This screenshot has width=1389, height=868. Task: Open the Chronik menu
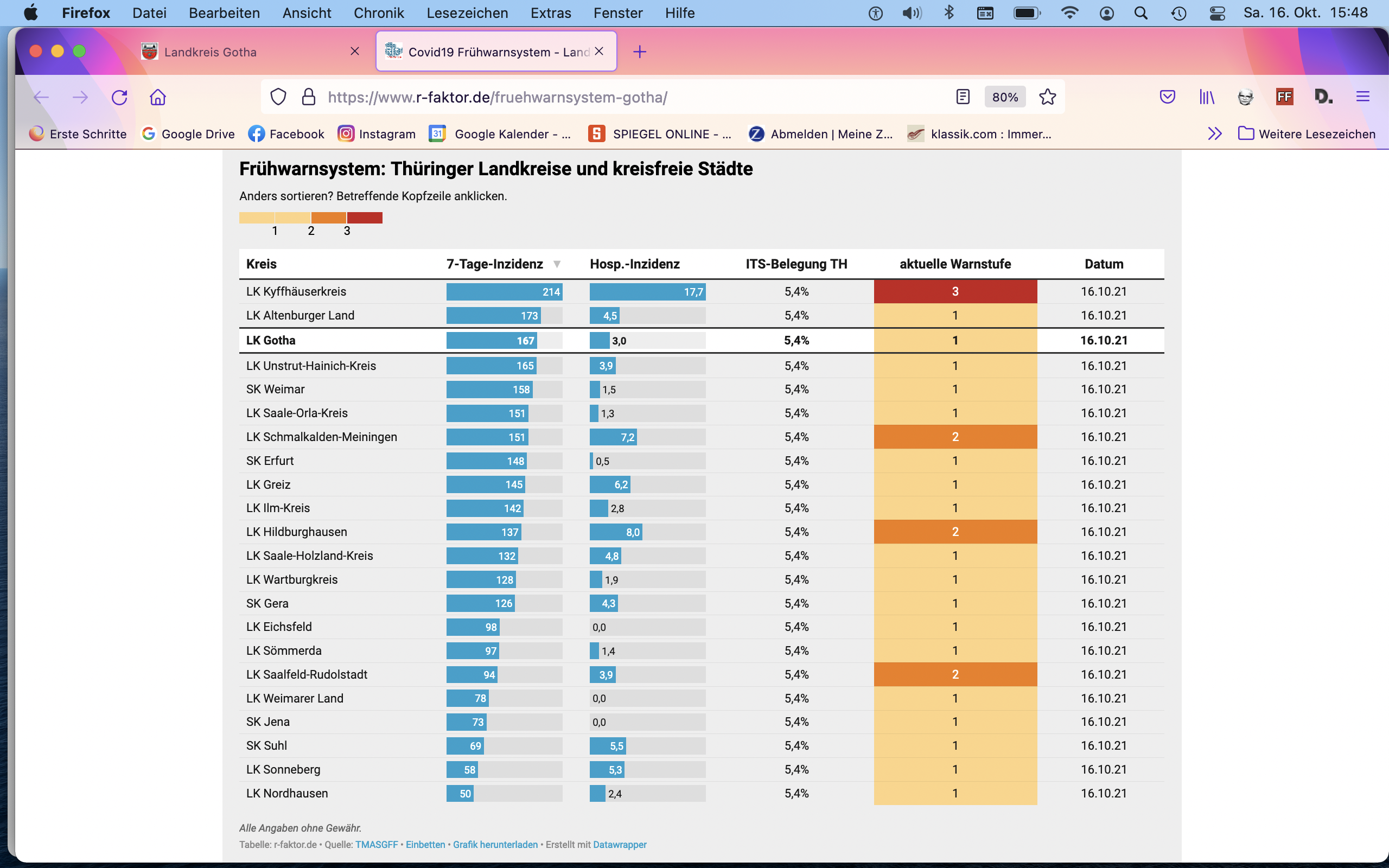coord(379,12)
